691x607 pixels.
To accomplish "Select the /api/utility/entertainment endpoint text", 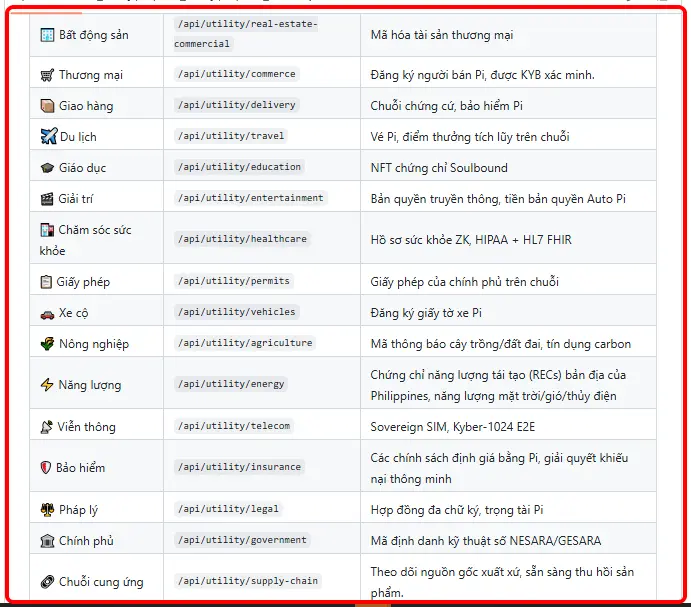I will pyautogui.click(x=251, y=198).
